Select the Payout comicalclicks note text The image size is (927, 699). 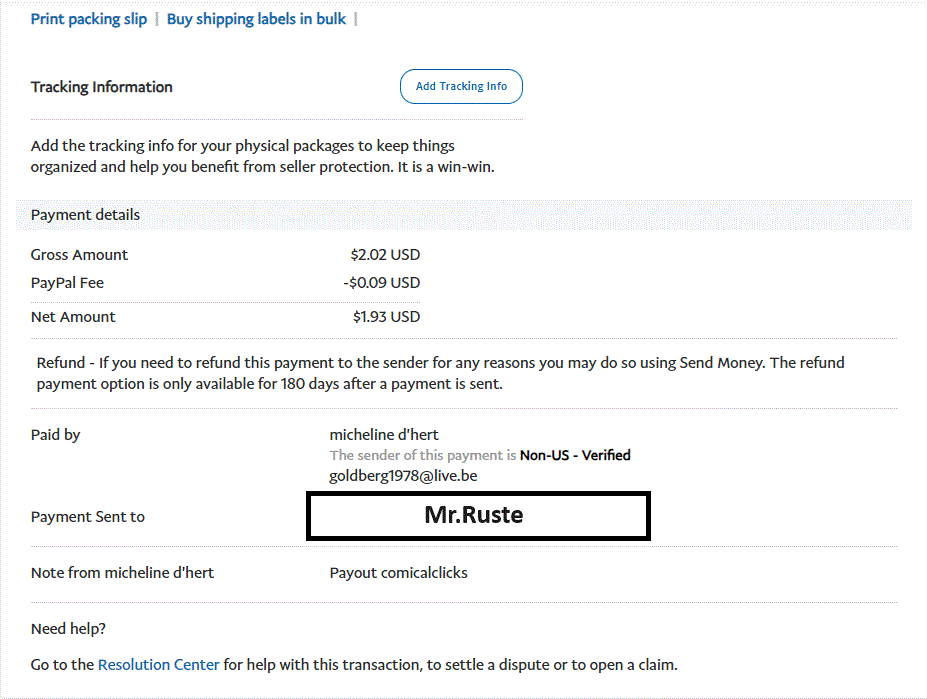pos(398,573)
